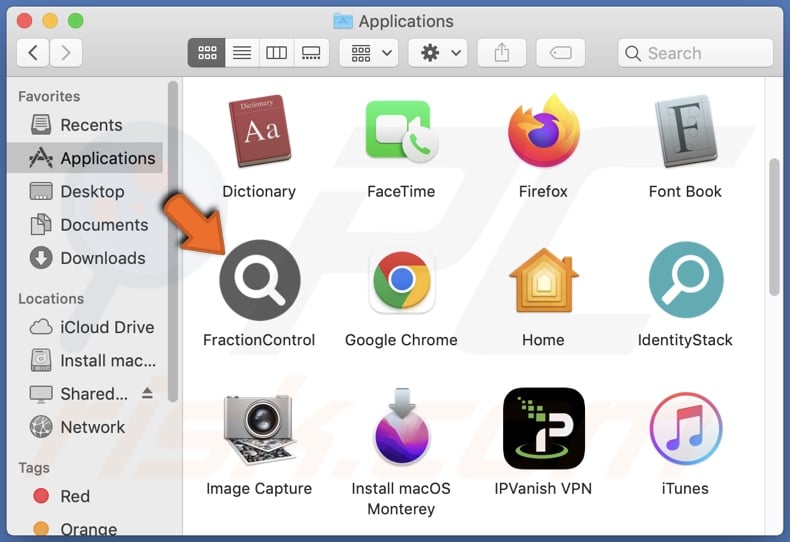Click the Font Book name label
Screen dimensions: 790x542
coord(685,191)
